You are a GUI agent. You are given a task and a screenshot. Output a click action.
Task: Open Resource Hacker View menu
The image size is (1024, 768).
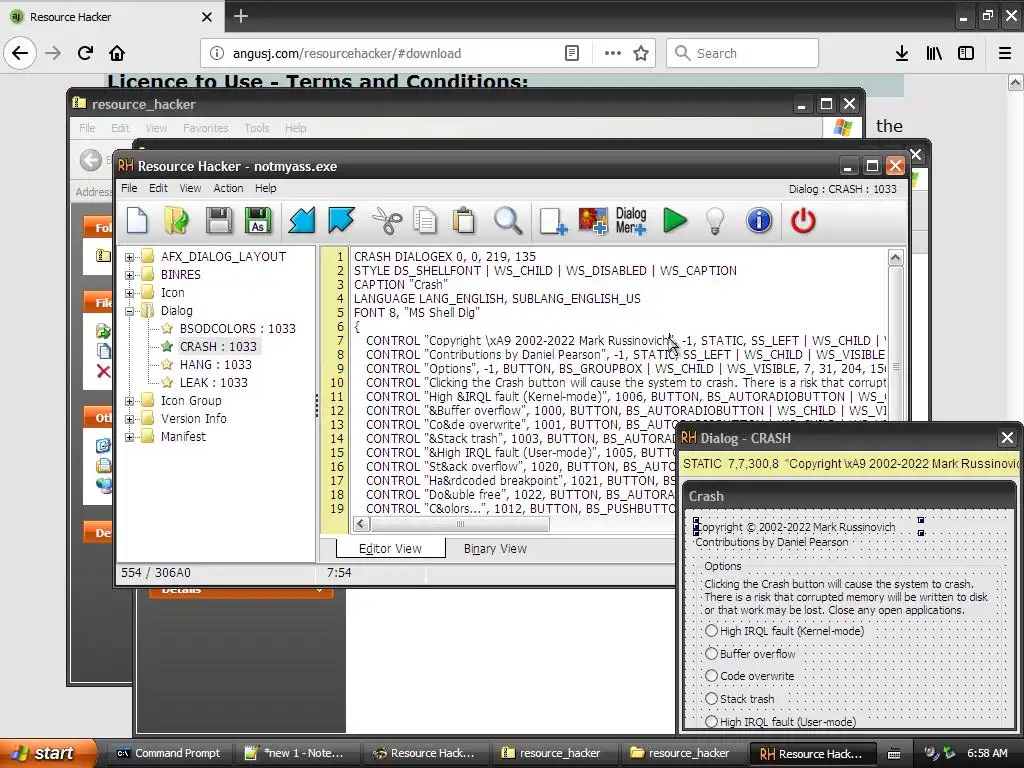(x=190, y=188)
